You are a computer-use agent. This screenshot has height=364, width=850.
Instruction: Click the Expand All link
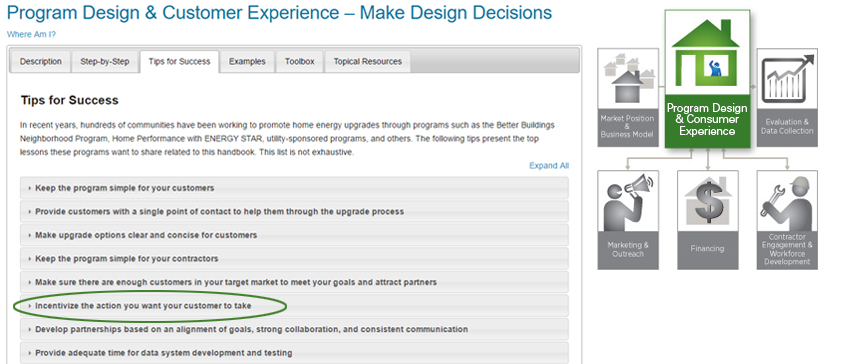click(549, 165)
